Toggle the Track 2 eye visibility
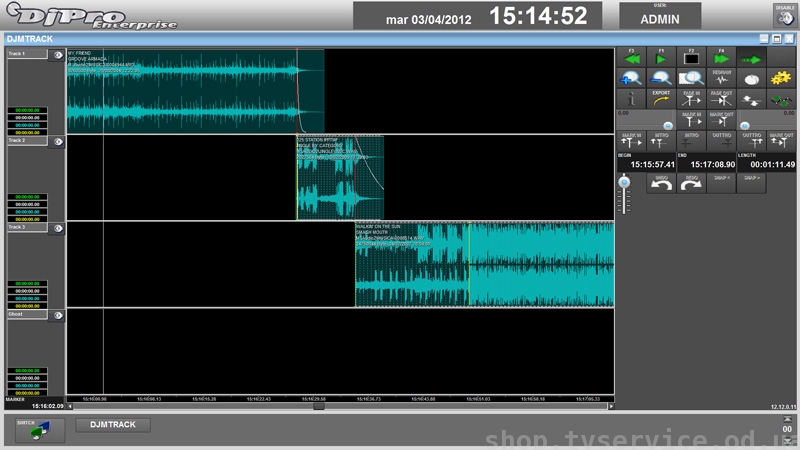The width and height of the screenshot is (800, 450). click(x=58, y=141)
